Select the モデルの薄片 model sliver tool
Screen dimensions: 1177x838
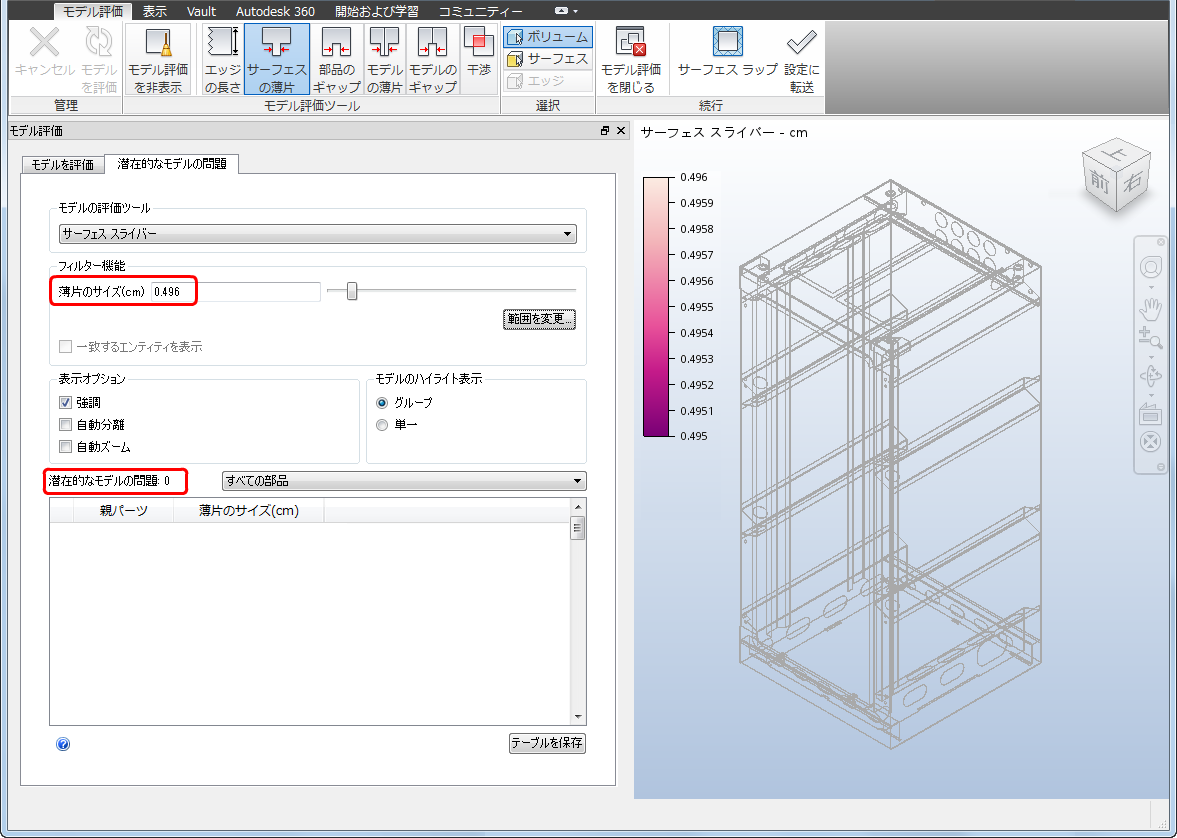point(384,59)
